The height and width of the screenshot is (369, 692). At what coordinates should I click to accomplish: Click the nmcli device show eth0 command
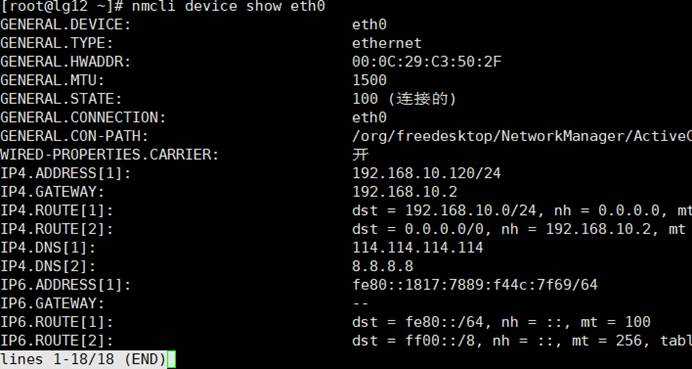pos(228,6)
